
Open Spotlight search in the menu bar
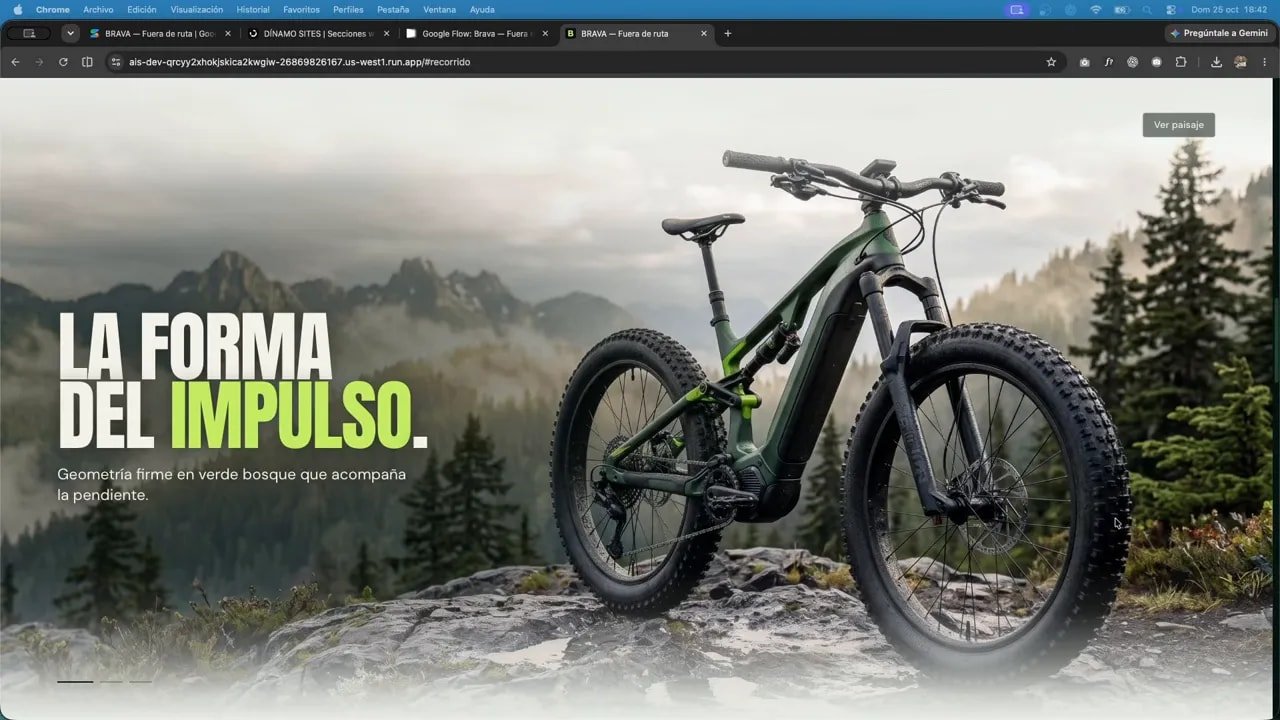(x=1147, y=9)
